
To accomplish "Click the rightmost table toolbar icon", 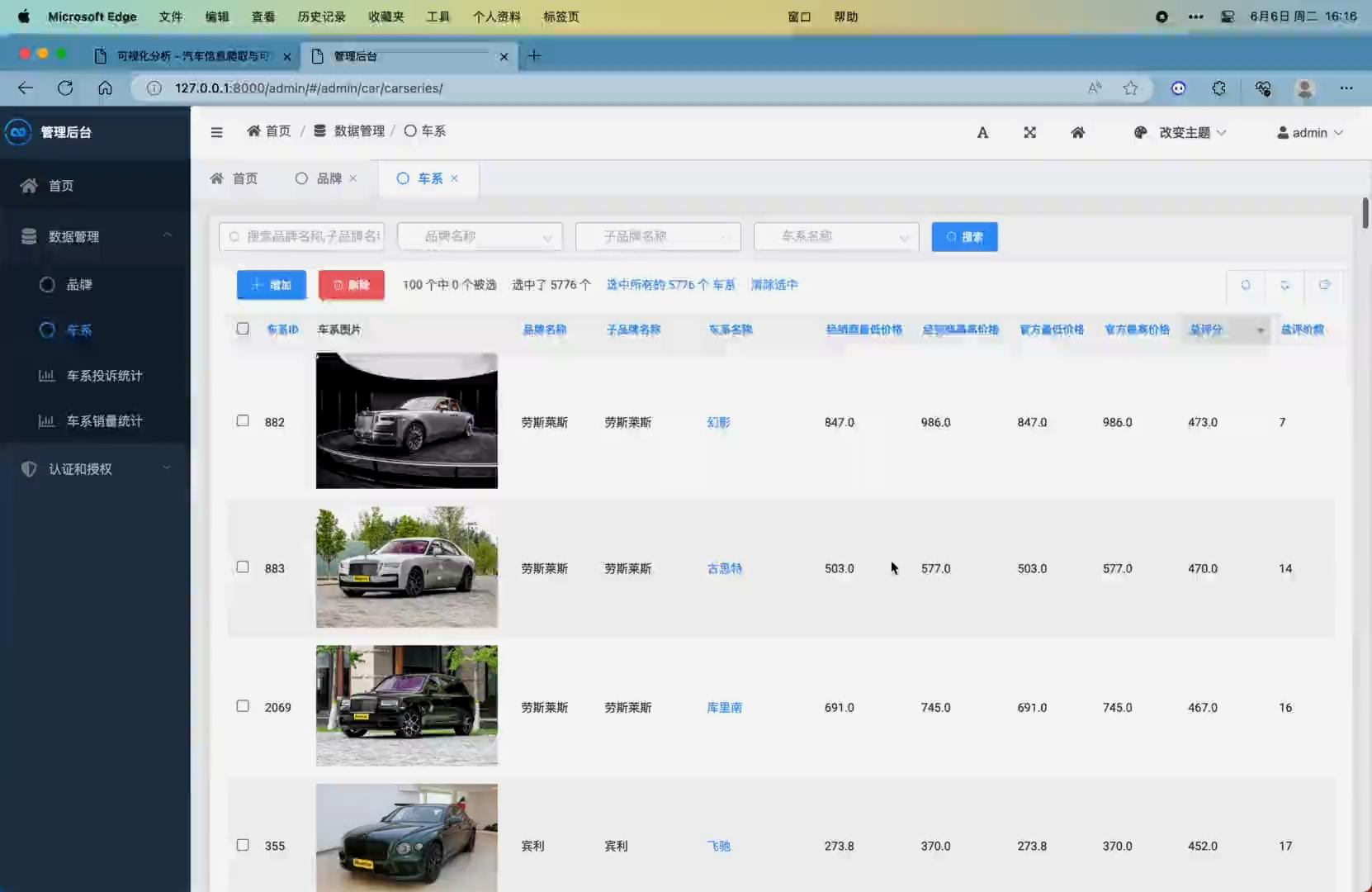I will point(1324,285).
